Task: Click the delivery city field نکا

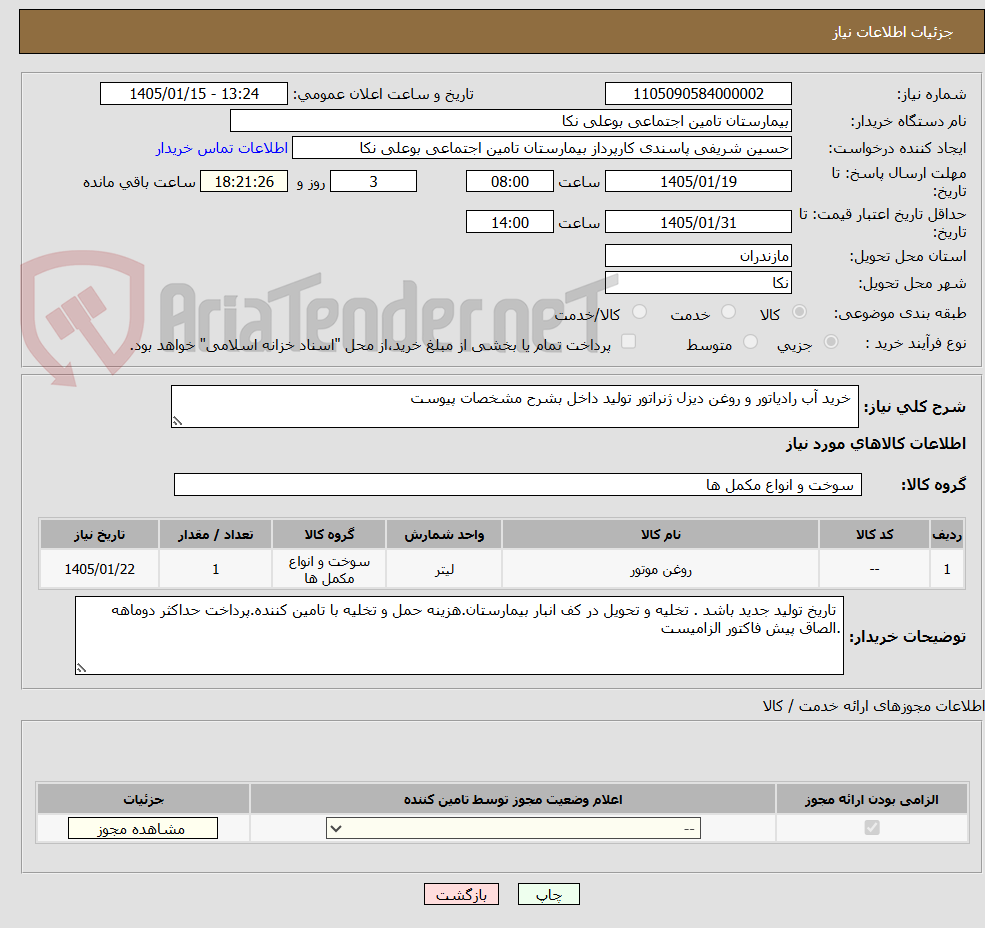Action: 698,283
